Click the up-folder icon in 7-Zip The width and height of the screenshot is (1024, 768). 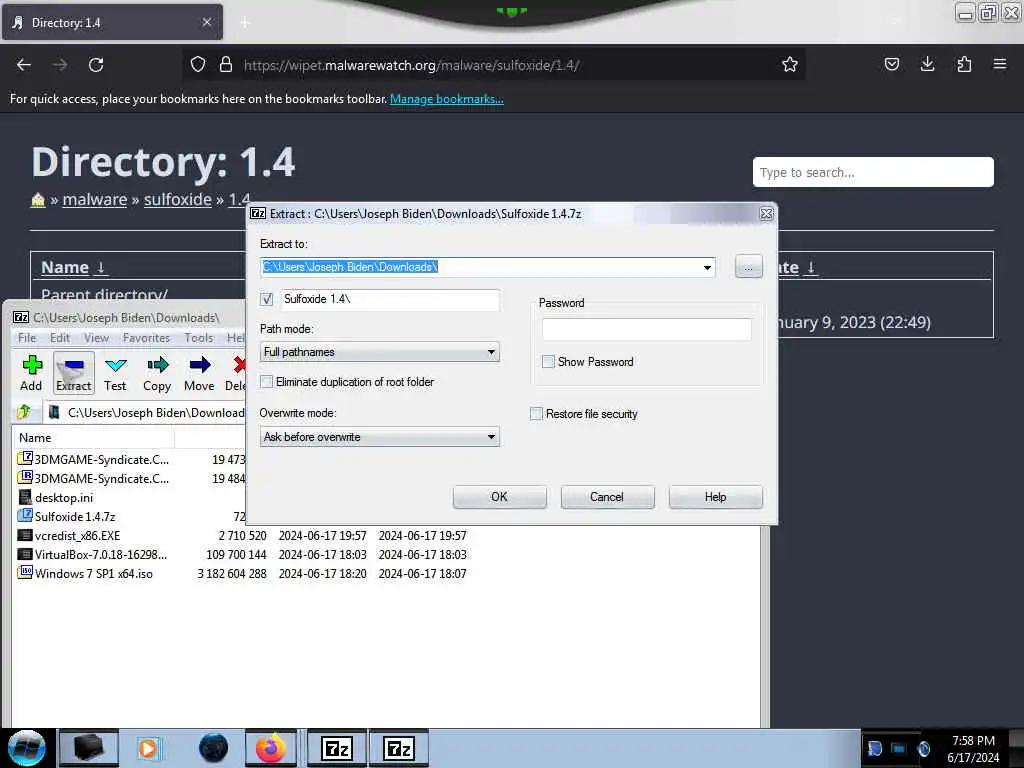tap(24, 412)
